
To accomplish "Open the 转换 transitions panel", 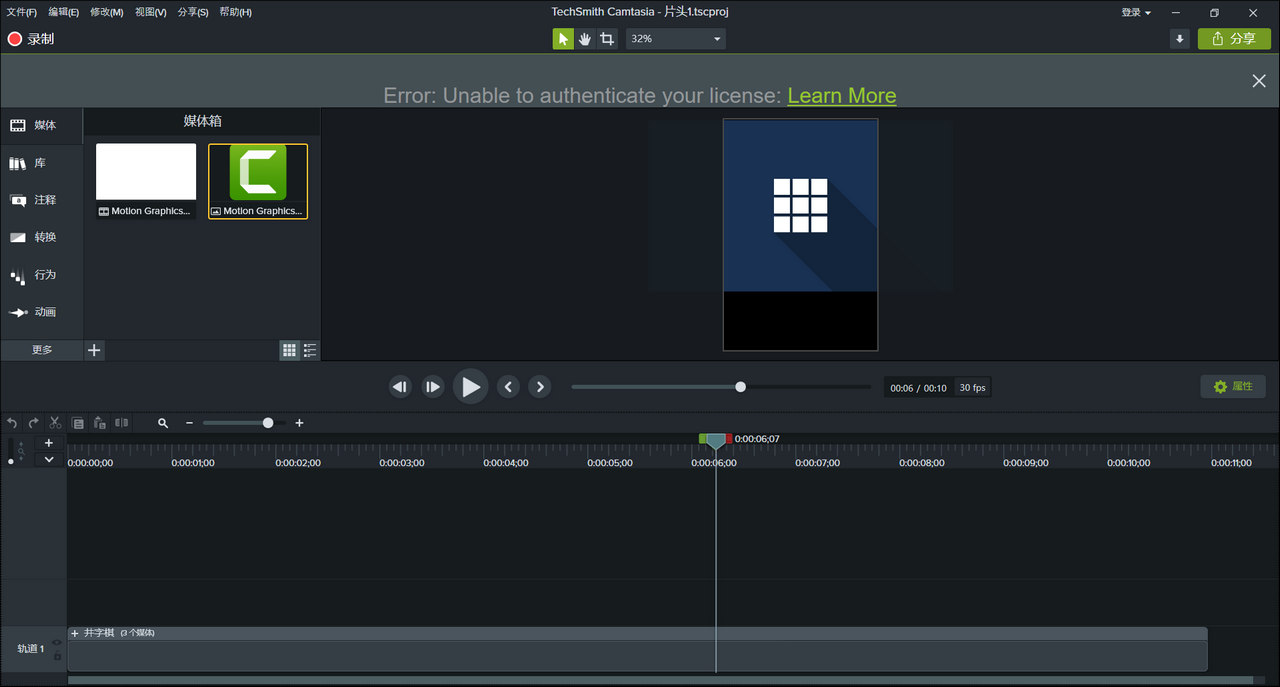I will click(34, 237).
